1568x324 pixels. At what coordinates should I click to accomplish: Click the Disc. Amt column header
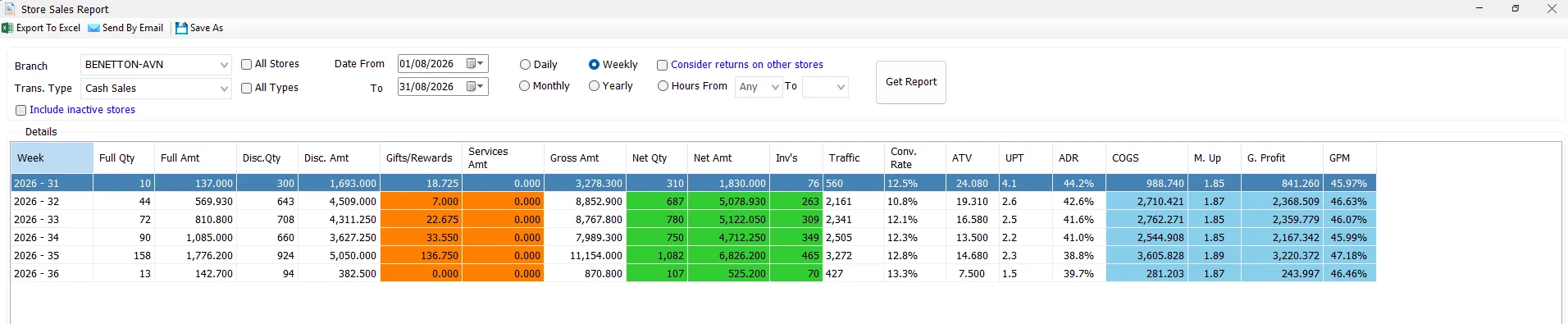click(339, 158)
